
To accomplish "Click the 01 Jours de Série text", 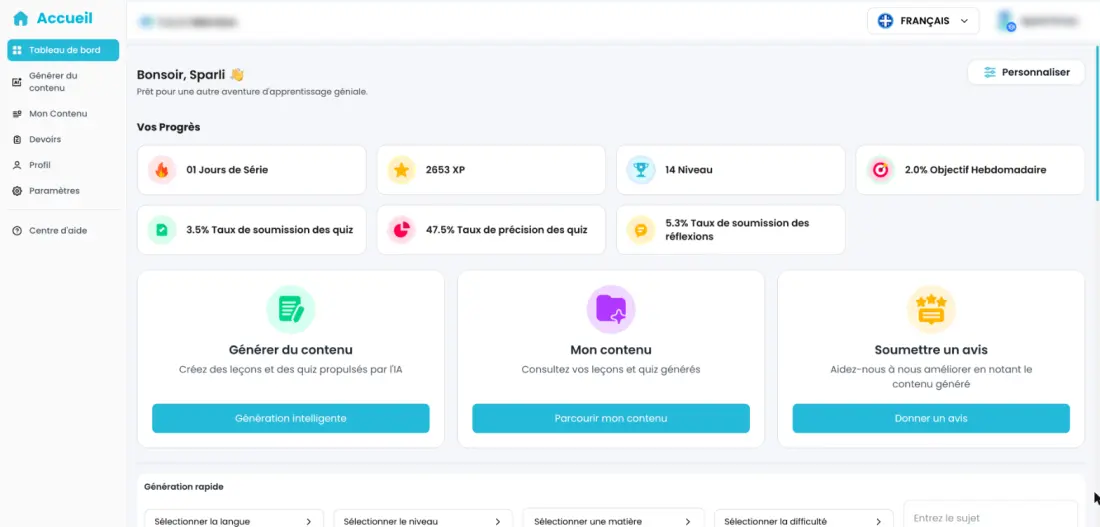I will [227, 170].
